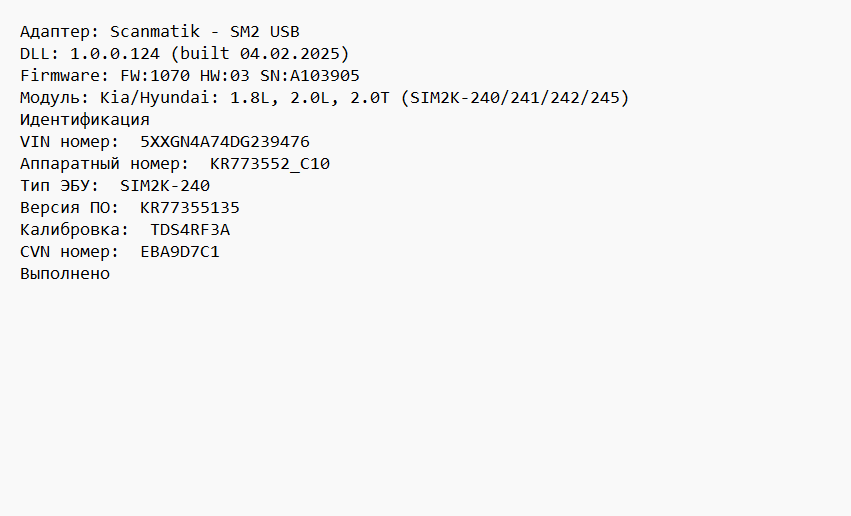
Task: Click the parenthesized SIM2K-240/241/242/245 list
Action: click(x=515, y=97)
